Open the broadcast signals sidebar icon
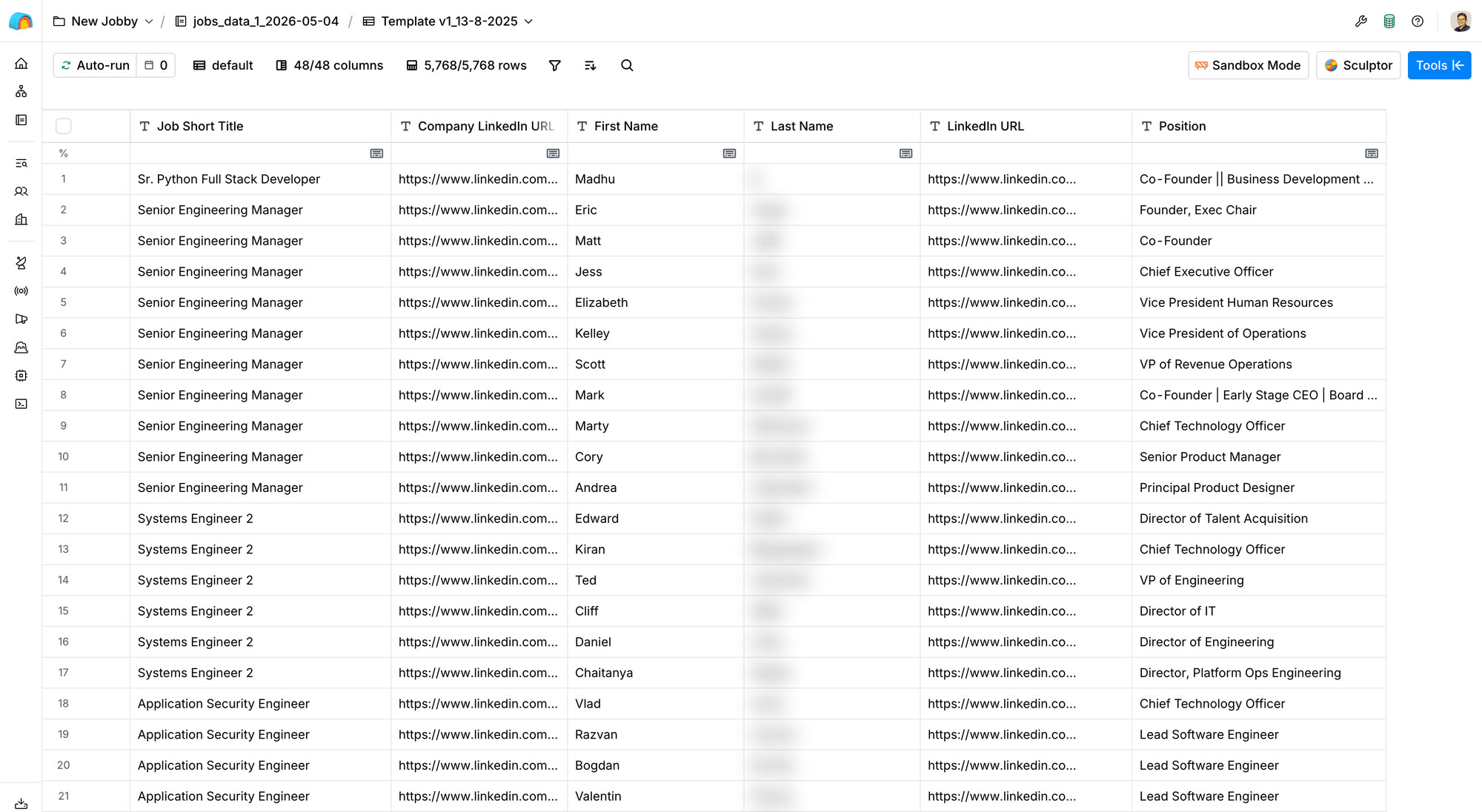 21,291
